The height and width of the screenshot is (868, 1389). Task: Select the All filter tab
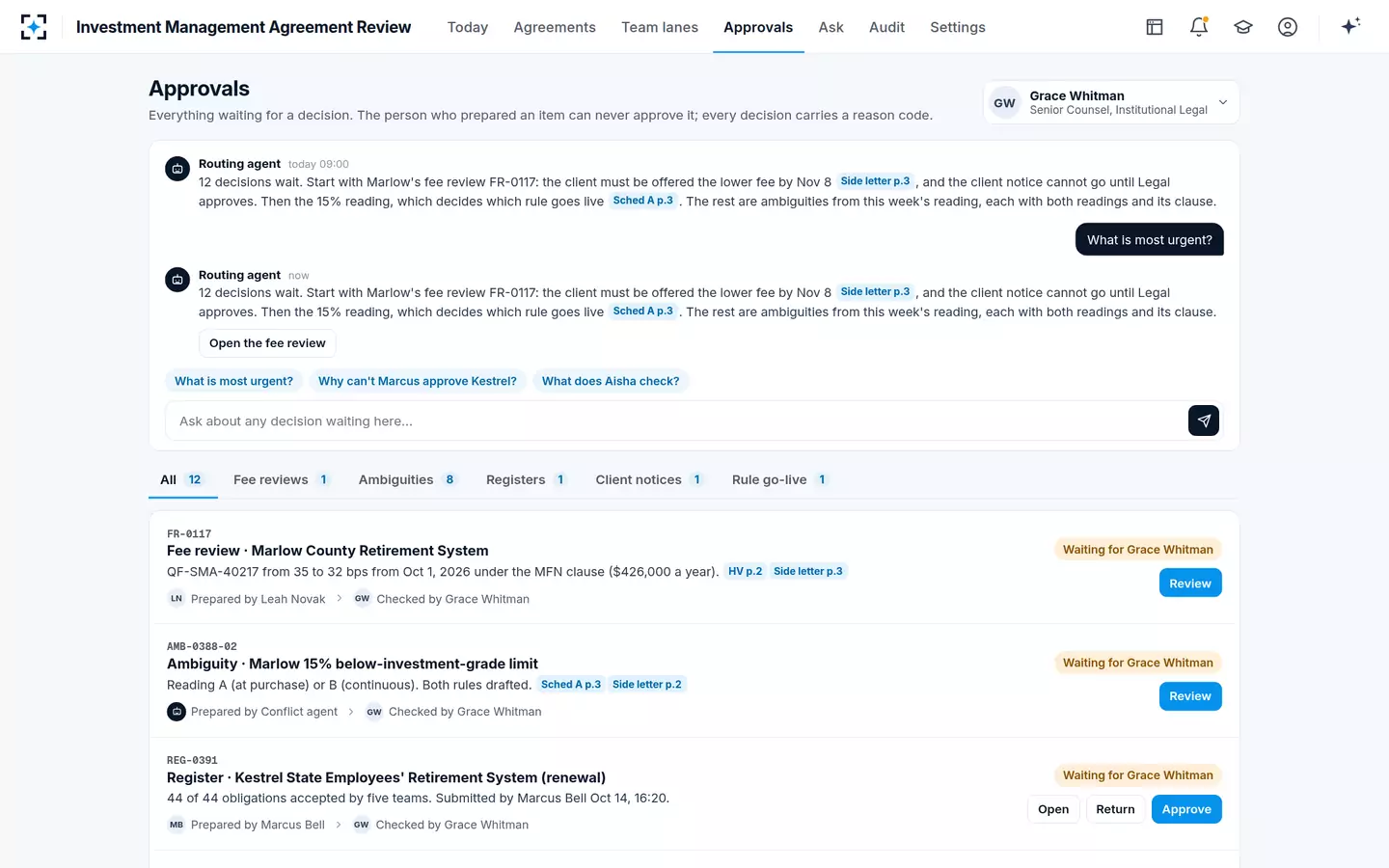(x=182, y=479)
